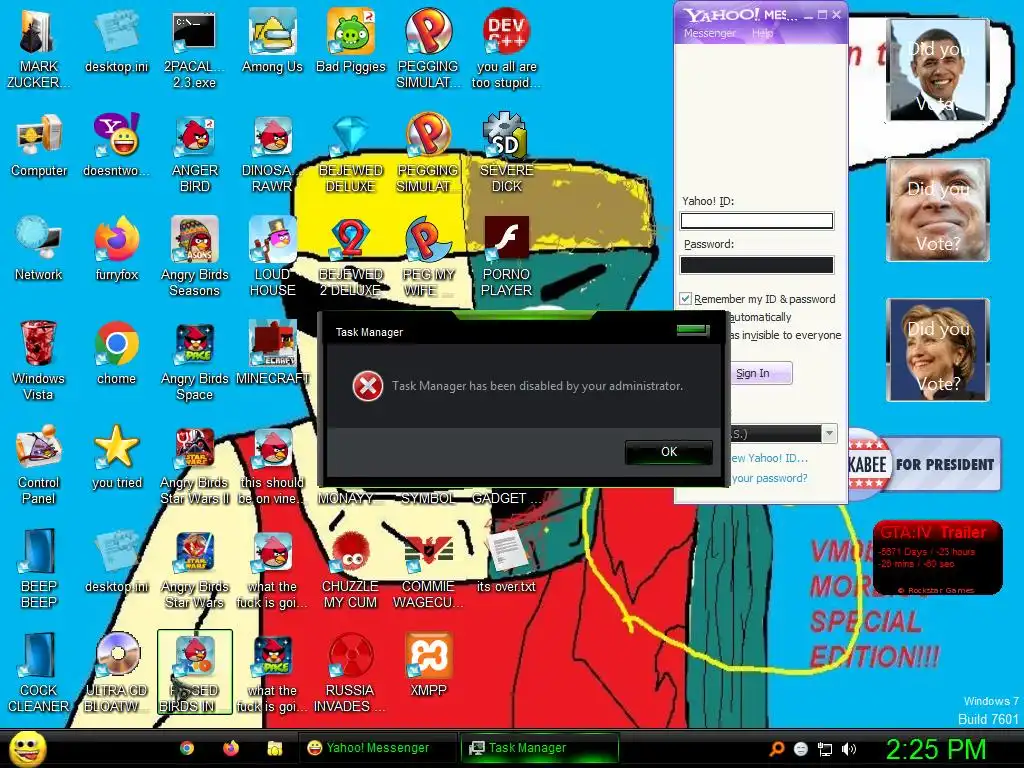Viewport: 1024px width, 768px height.
Task: Launch Chrome from the taskbar
Action: pos(187,748)
